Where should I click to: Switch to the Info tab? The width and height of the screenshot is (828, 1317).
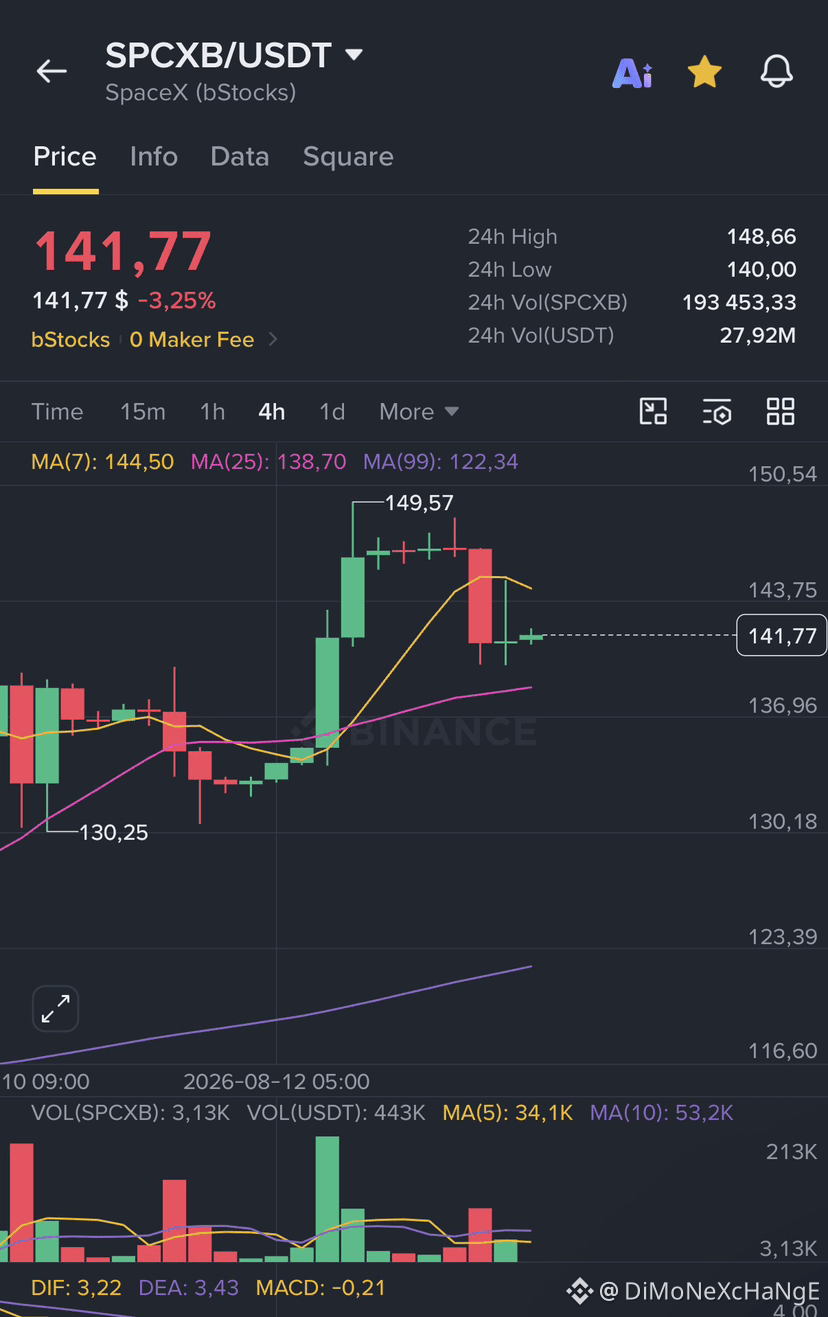154,157
